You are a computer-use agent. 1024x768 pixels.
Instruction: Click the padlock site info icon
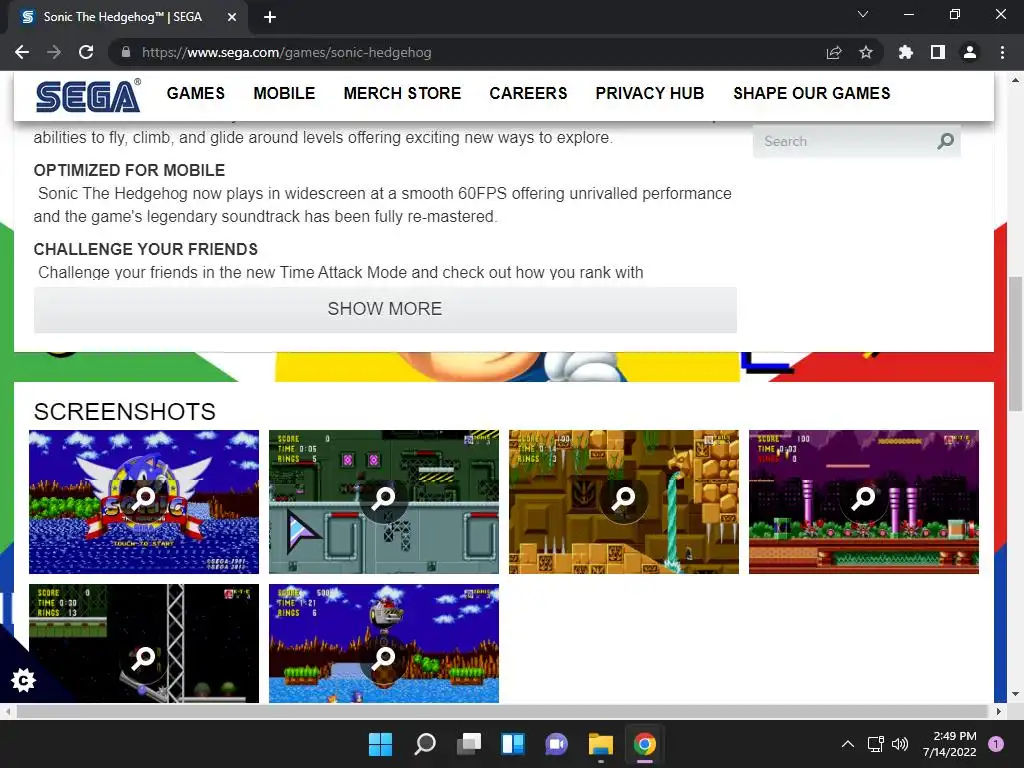tap(126, 52)
